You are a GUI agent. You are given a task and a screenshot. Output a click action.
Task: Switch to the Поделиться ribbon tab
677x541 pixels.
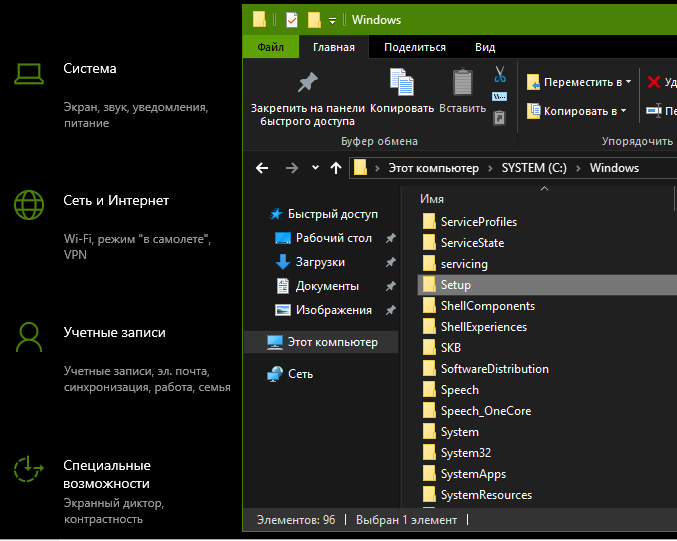[x=414, y=47]
